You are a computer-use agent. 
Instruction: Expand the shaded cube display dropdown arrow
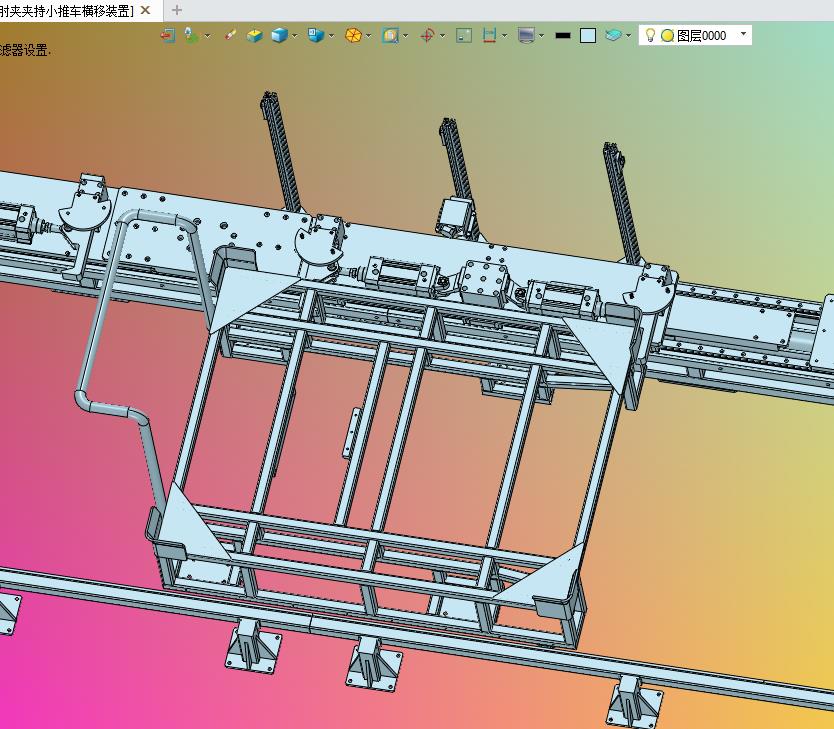pyautogui.click(x=295, y=36)
